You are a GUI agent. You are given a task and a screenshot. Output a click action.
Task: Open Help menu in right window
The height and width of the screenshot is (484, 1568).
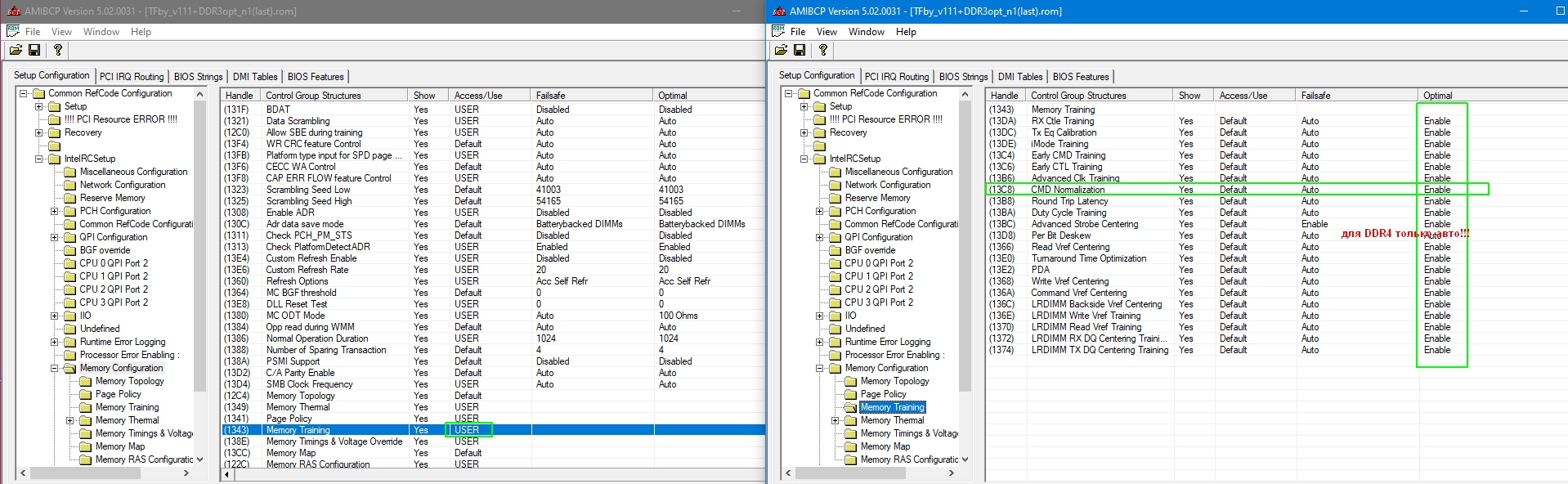click(906, 32)
